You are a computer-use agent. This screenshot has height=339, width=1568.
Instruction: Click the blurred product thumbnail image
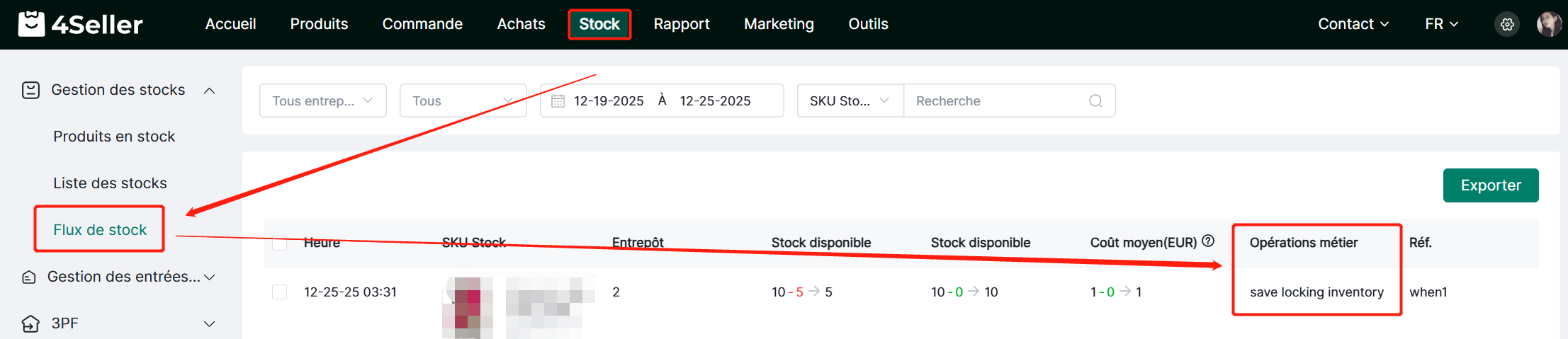(x=468, y=307)
